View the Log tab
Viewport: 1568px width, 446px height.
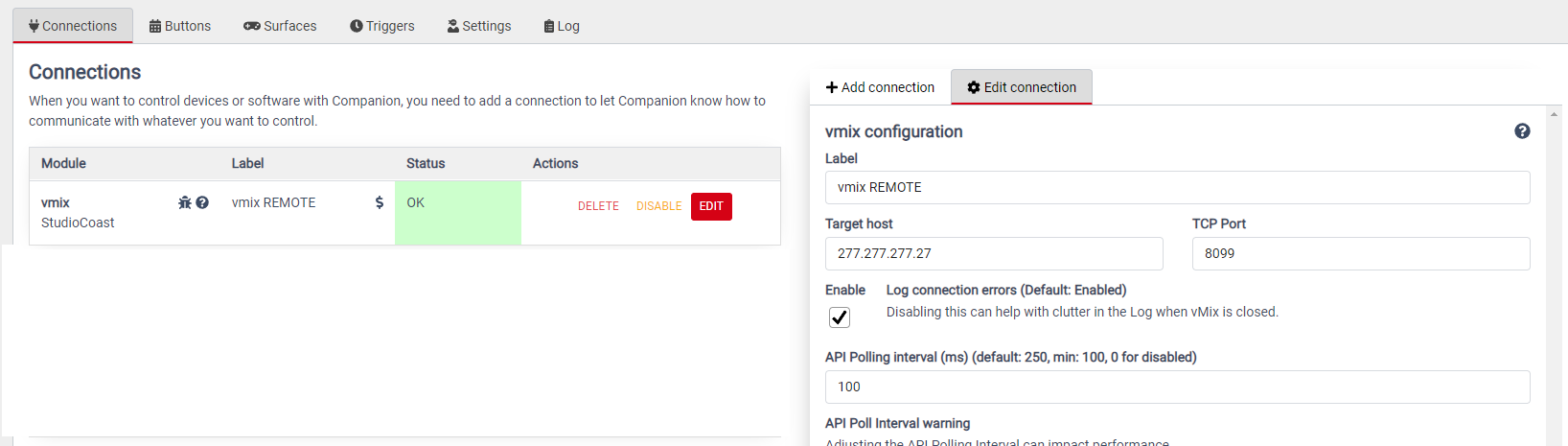pyautogui.click(x=562, y=26)
